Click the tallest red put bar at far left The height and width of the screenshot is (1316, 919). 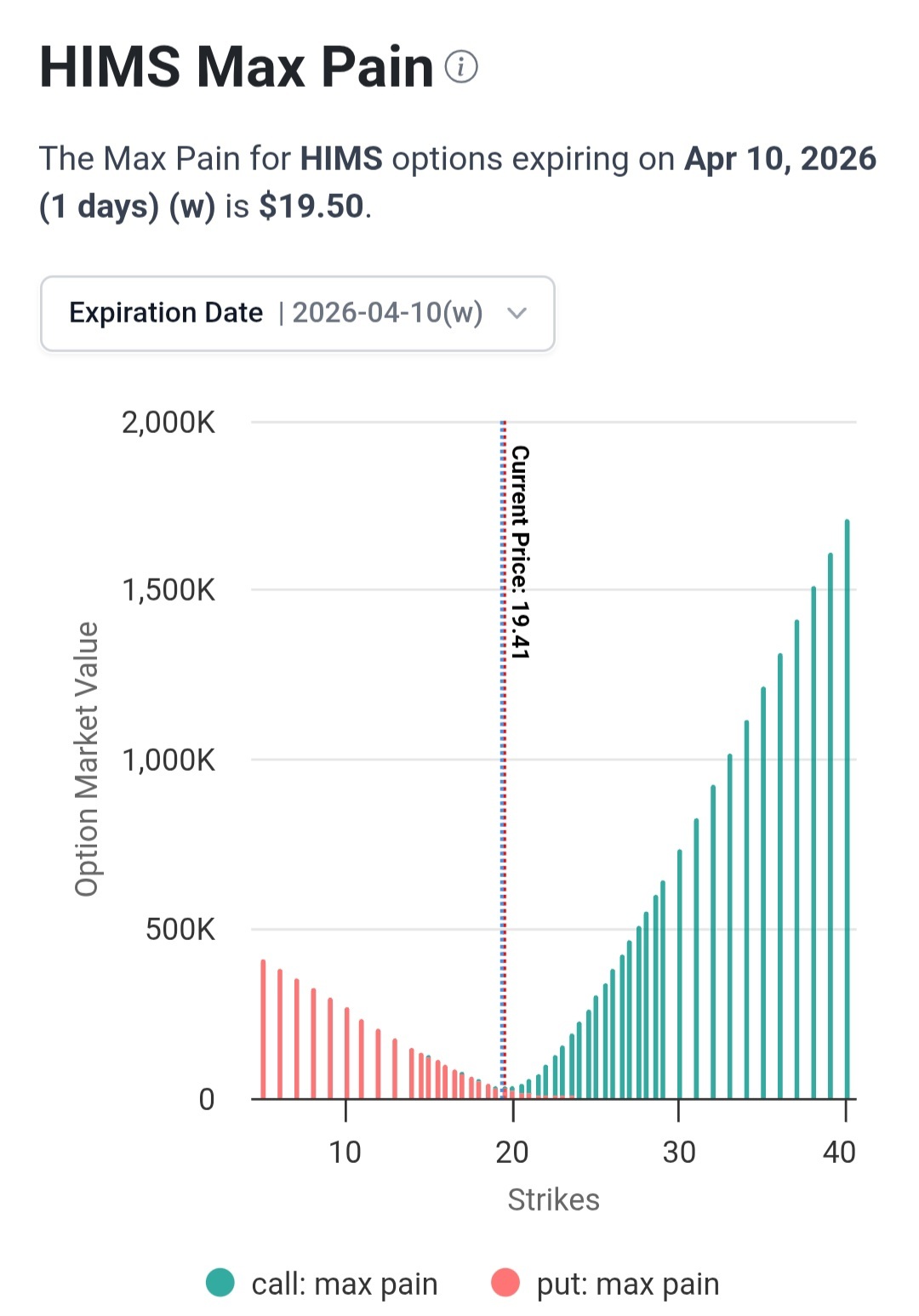[263, 1029]
